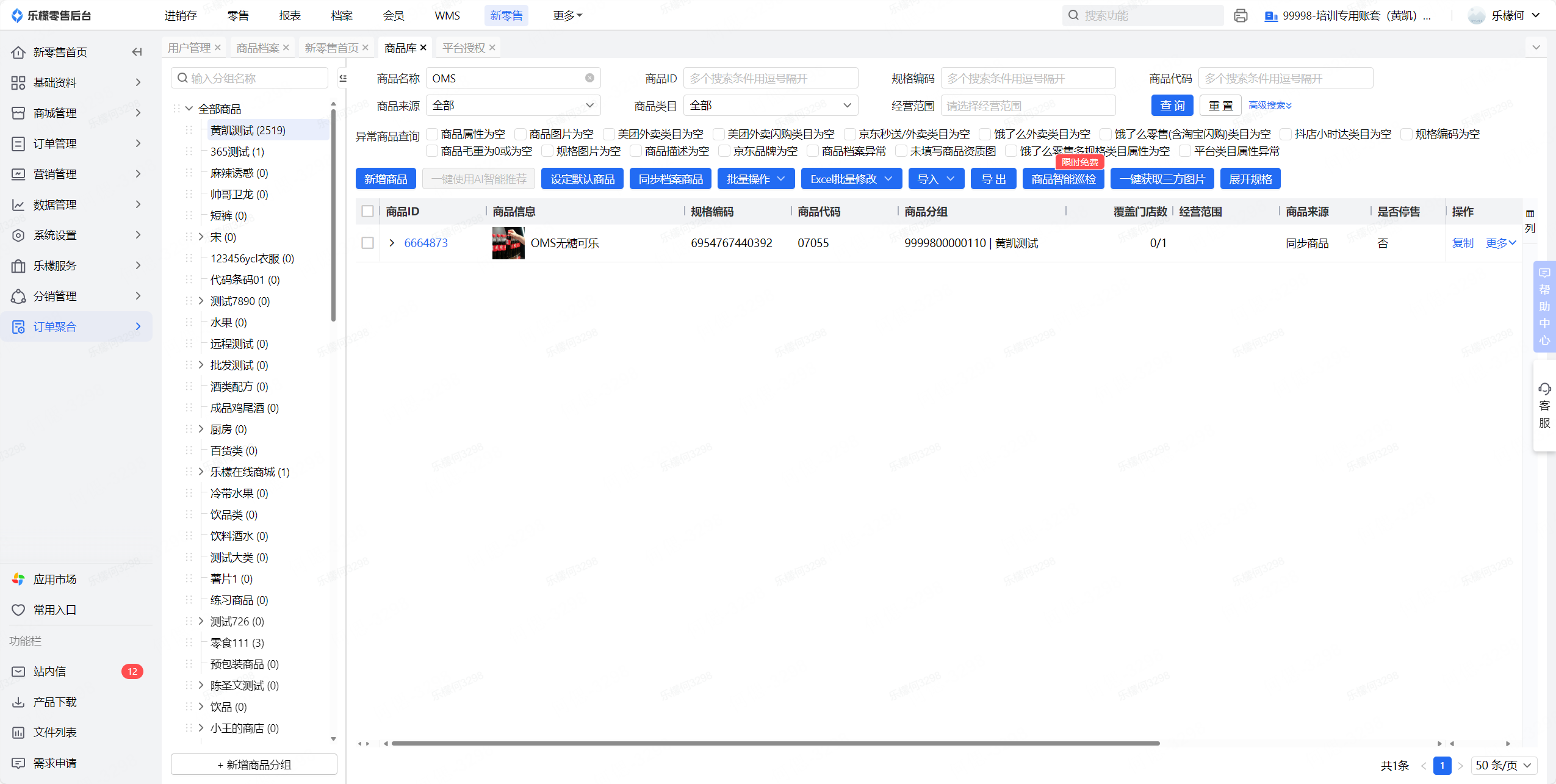Expand the 批量操作 dropdown button
1556x784 pixels.
point(755,179)
